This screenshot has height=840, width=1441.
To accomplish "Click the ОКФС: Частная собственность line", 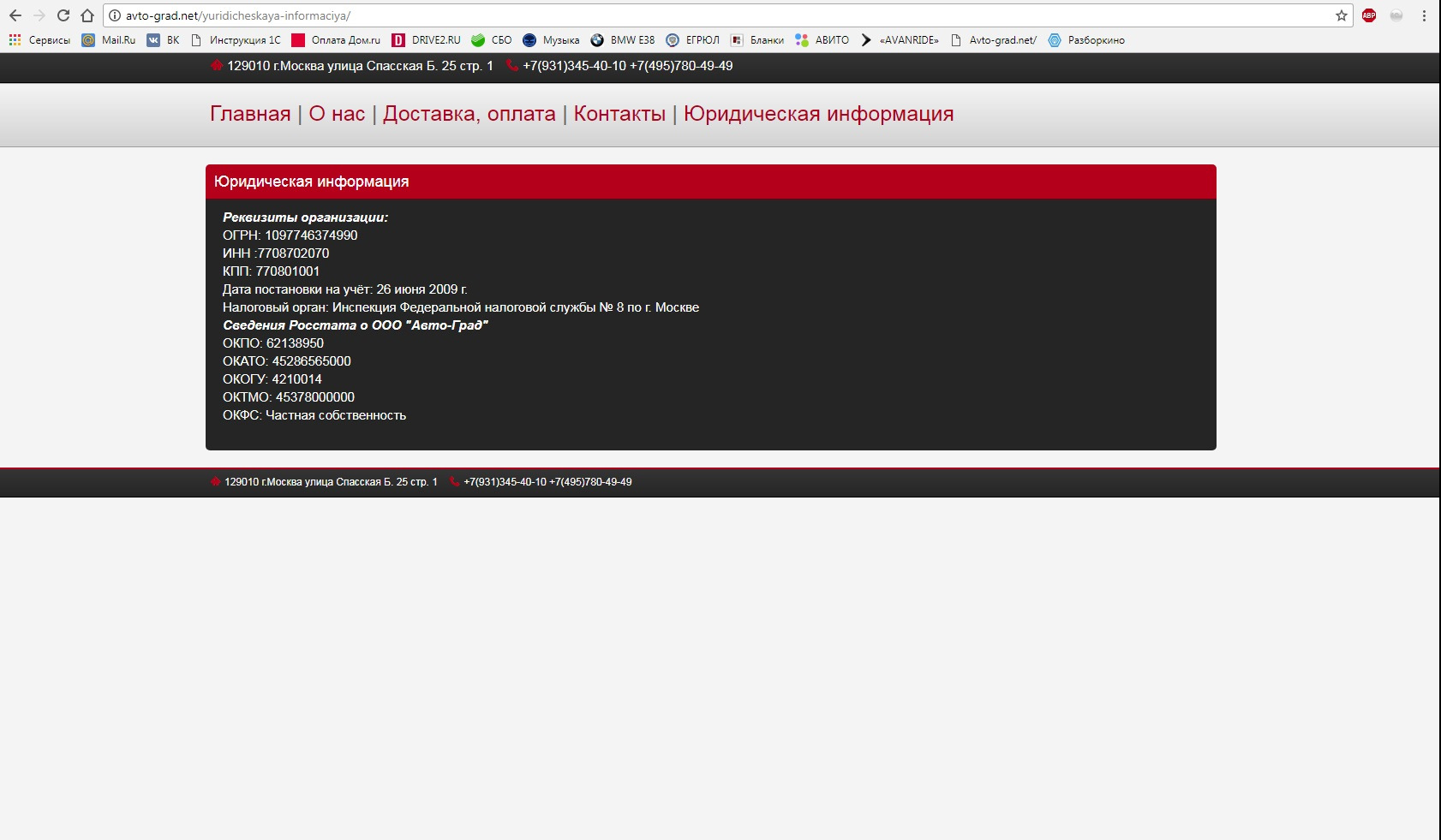I will (314, 415).
